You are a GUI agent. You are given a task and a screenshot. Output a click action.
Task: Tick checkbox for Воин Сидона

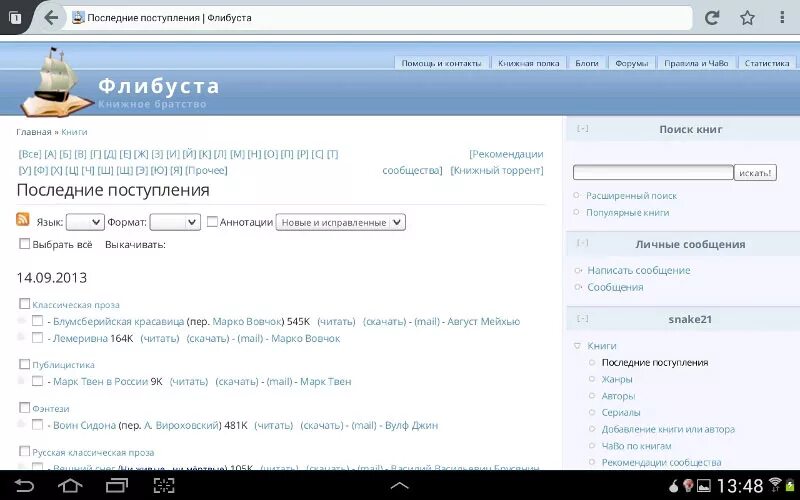pos(37,424)
